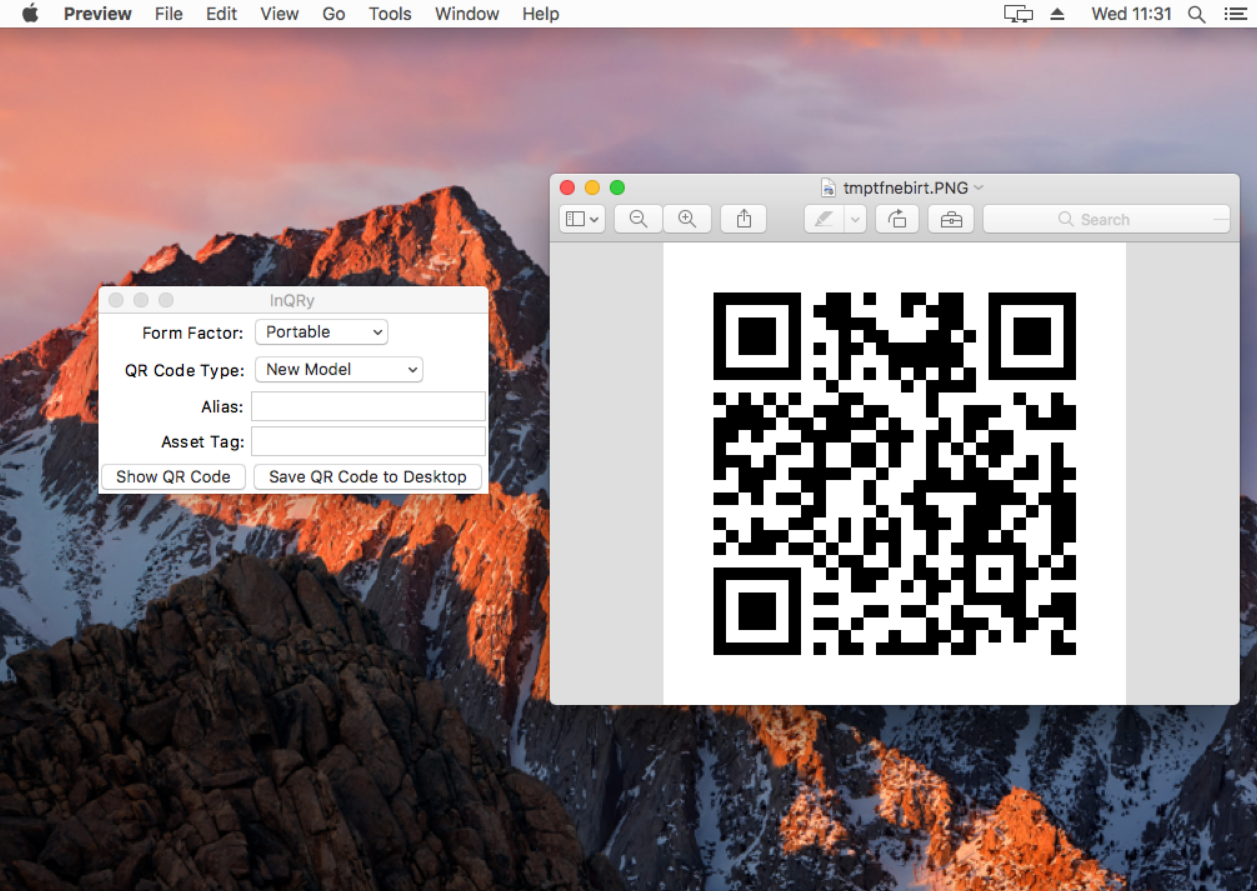Click the QR code image

(x=895, y=474)
